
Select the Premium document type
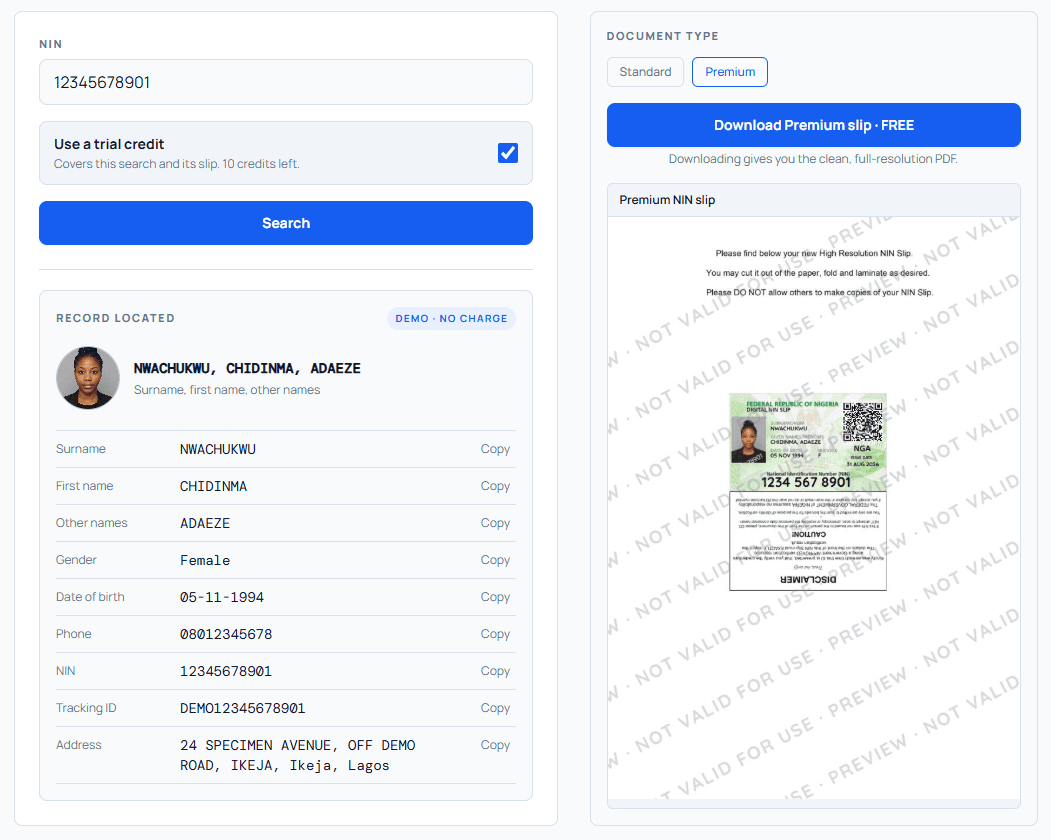(x=730, y=72)
